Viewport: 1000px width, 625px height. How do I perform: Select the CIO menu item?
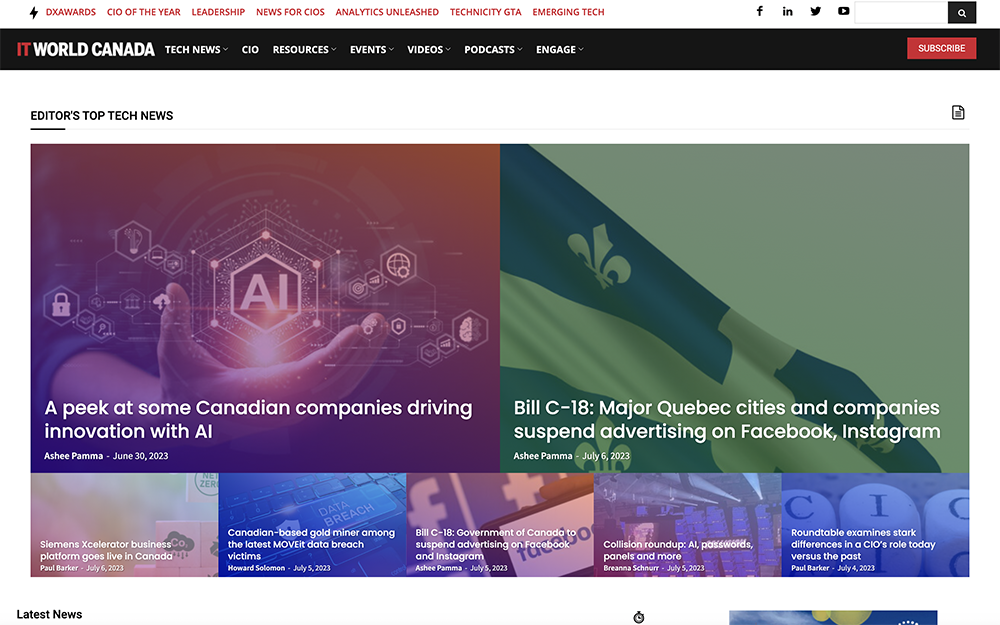pyautogui.click(x=250, y=49)
